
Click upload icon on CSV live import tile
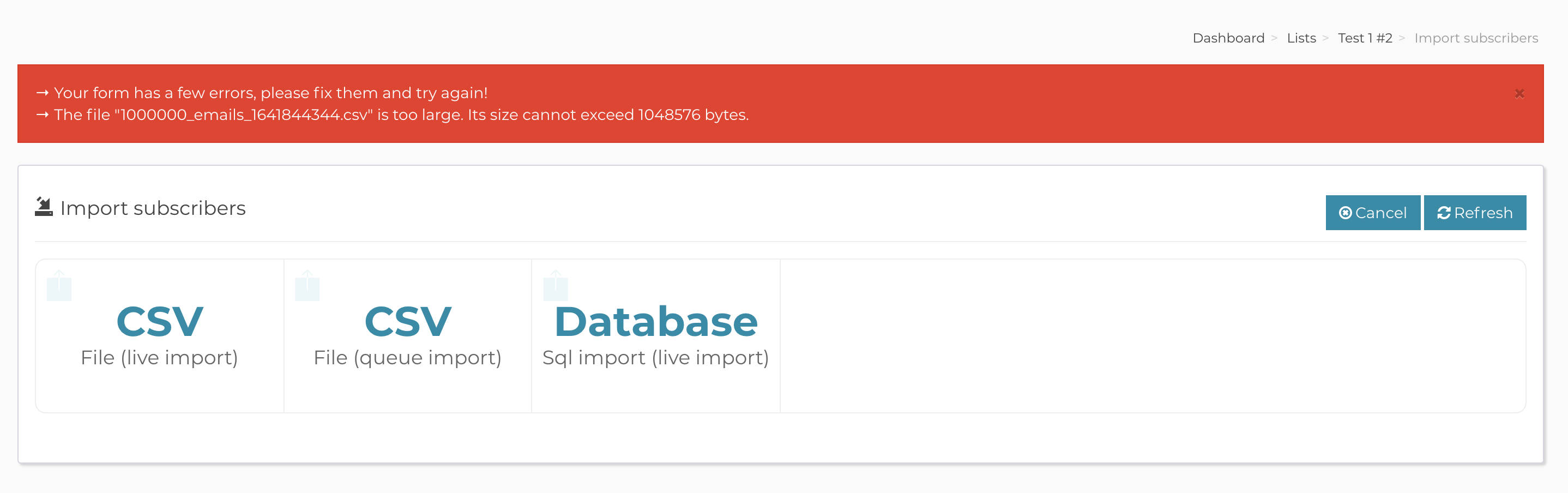click(x=59, y=285)
